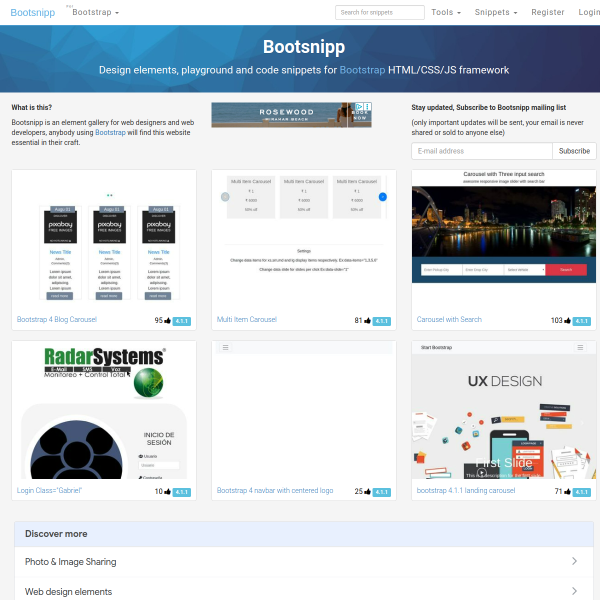Viewport: 600px width, 600px height.
Task: Open the RadarSystems login preview thumbnail
Action: click(104, 410)
